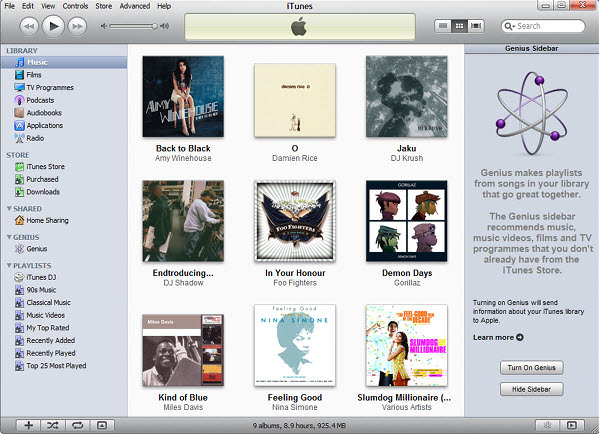
Task: Select the Endtroducing album cover
Action: [x=183, y=221]
